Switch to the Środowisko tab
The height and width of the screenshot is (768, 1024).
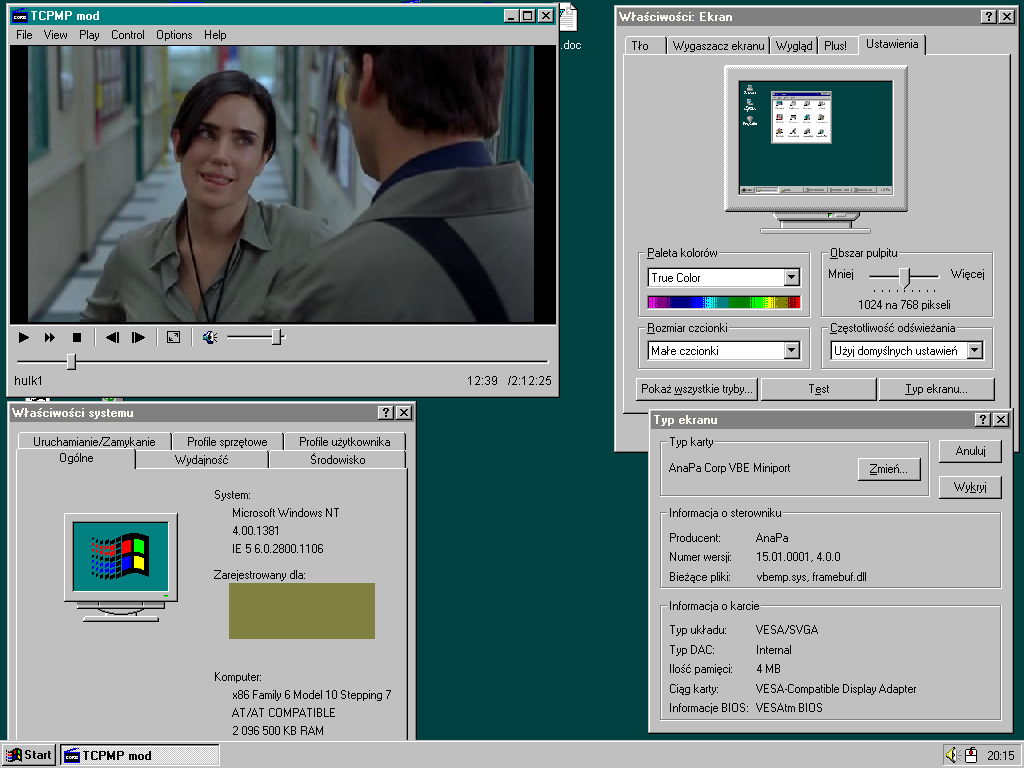pos(338,460)
